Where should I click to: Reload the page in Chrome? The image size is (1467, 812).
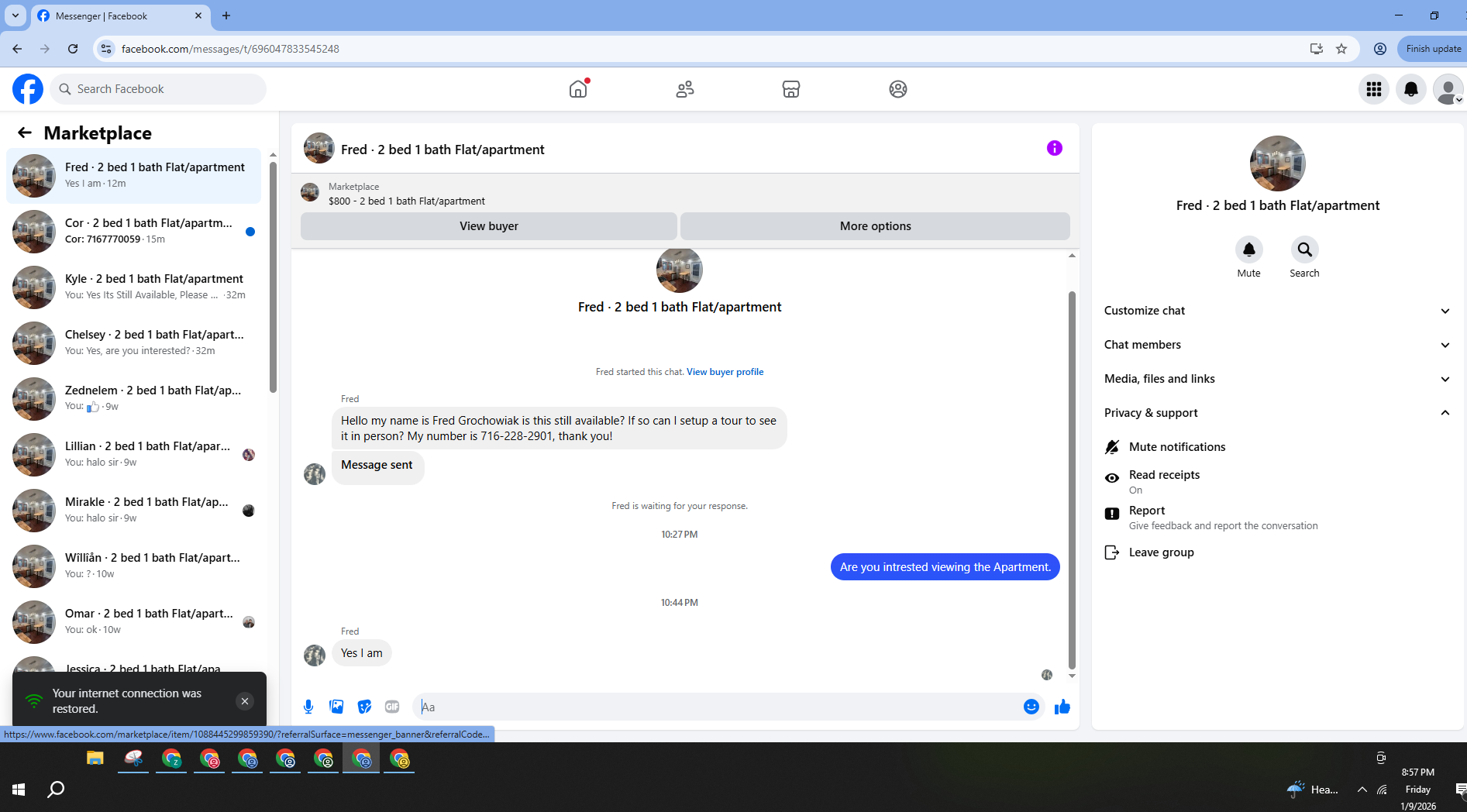click(x=73, y=49)
